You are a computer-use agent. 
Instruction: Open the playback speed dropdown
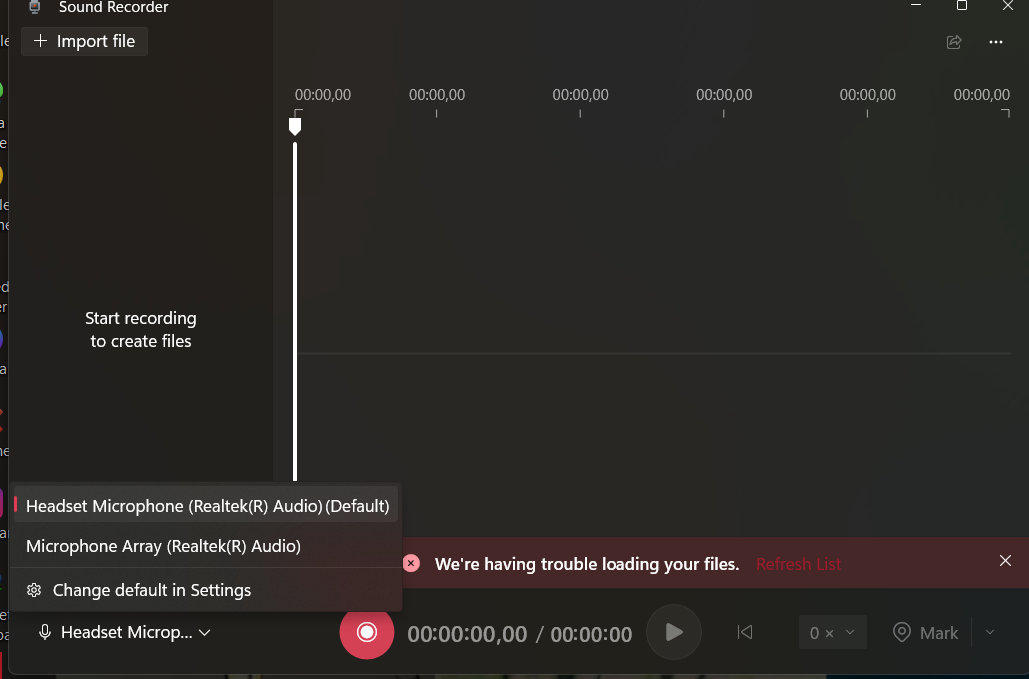coord(832,632)
